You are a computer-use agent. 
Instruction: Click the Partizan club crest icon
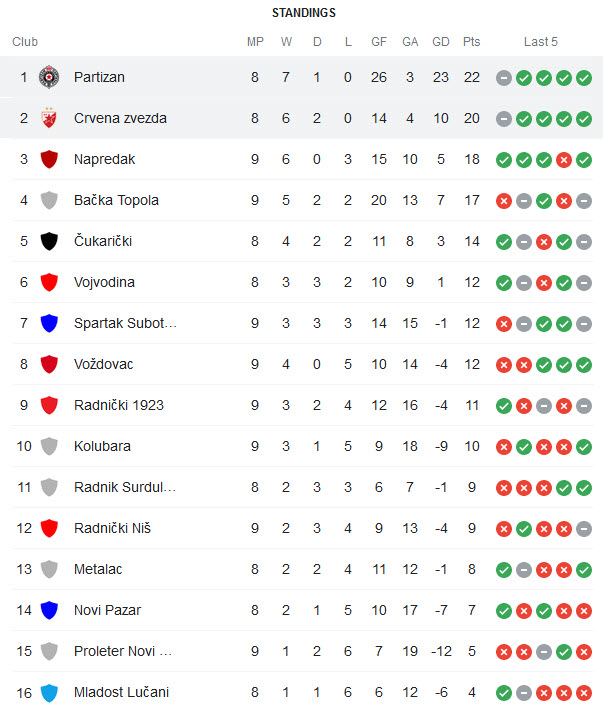coord(49,77)
